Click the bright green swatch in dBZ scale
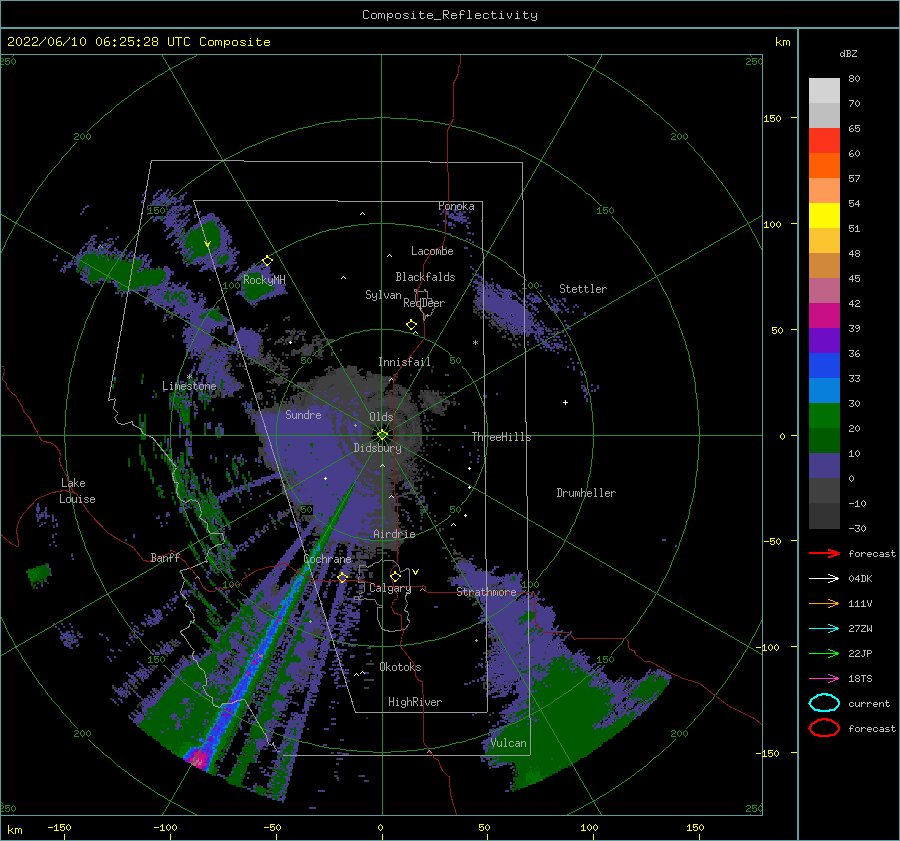 824,415
